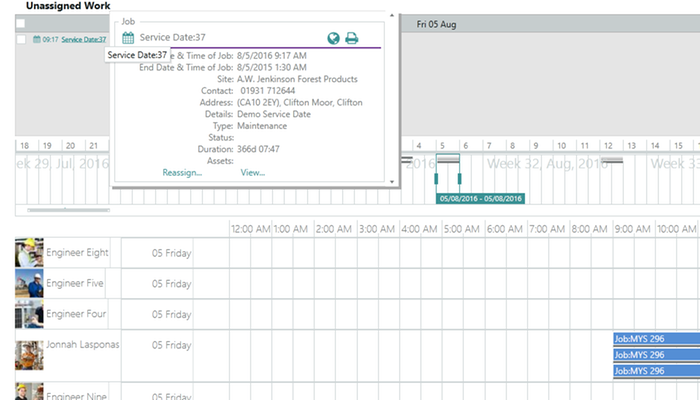
Task: Click the Fri 05 Aug day header
Action: (x=436, y=25)
